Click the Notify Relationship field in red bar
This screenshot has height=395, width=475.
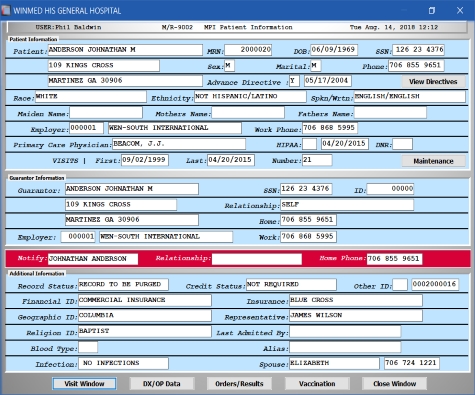(x=257, y=259)
